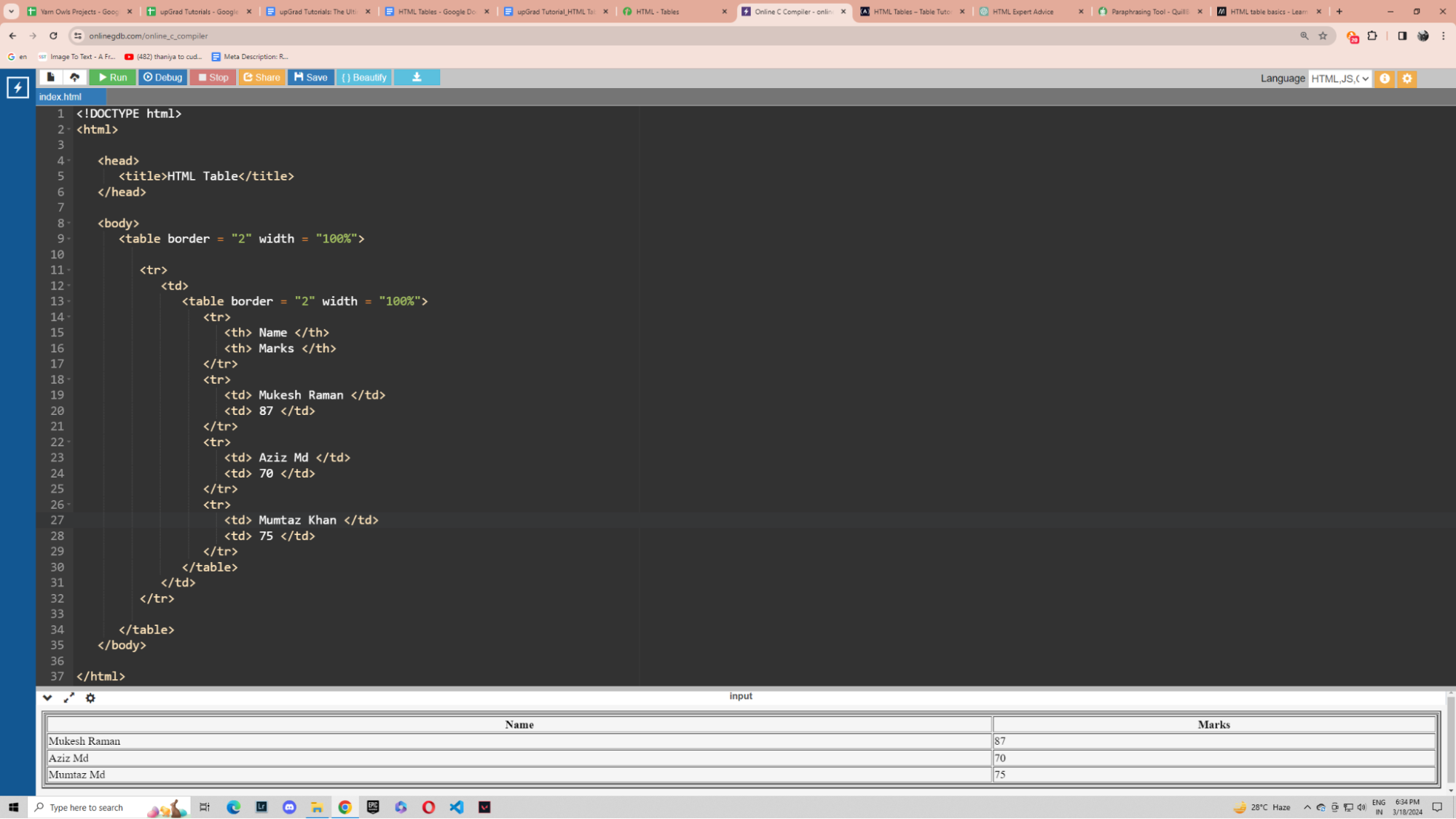This screenshot has height=819, width=1456.
Task: Switch to HTML - Tables tab
Action: click(675, 12)
